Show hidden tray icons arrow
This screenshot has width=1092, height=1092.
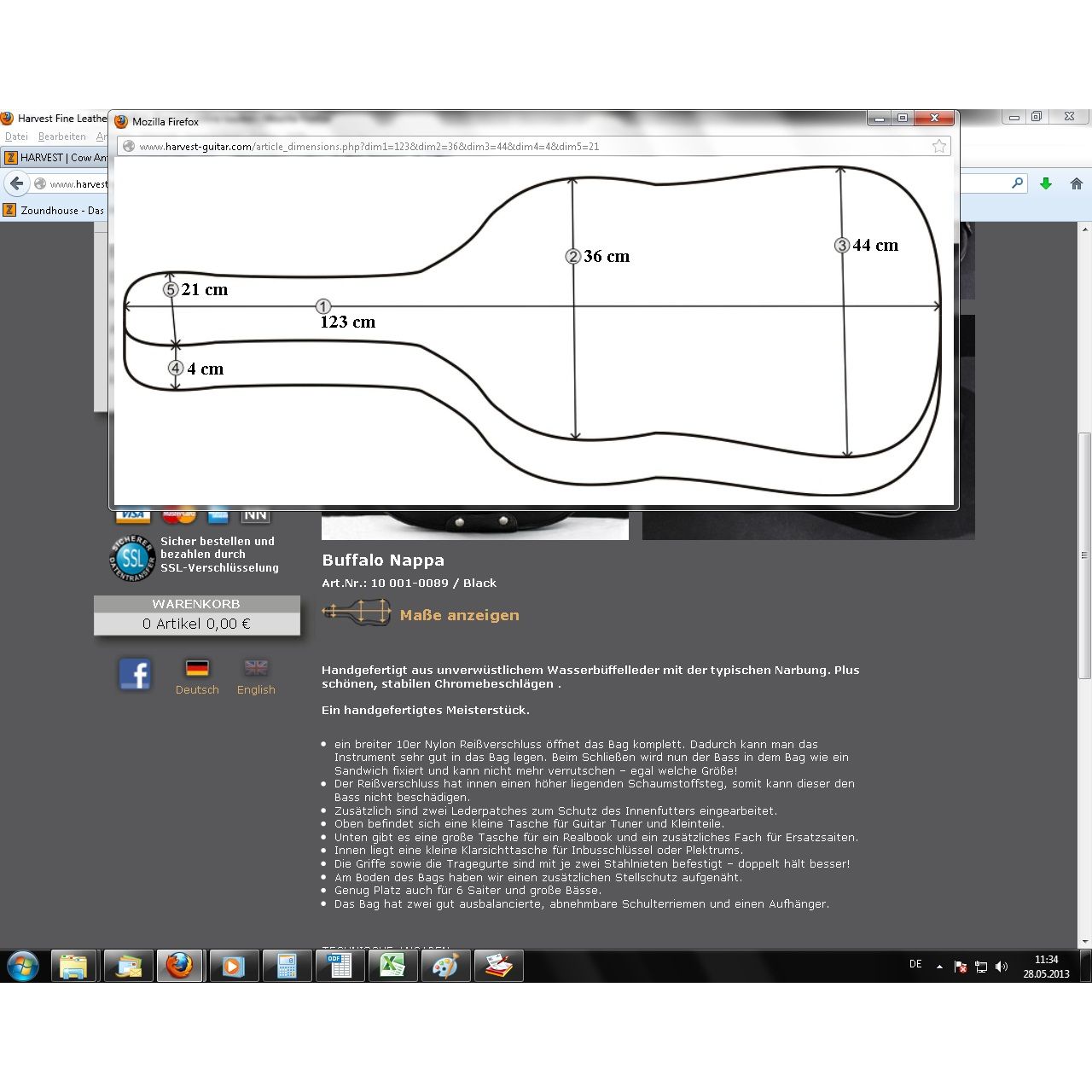point(939,967)
